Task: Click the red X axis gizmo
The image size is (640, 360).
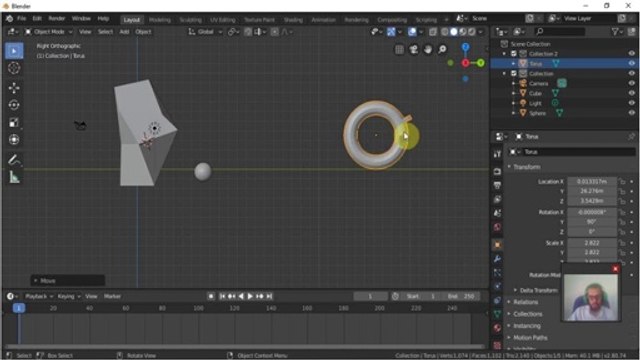Action: coord(465,63)
